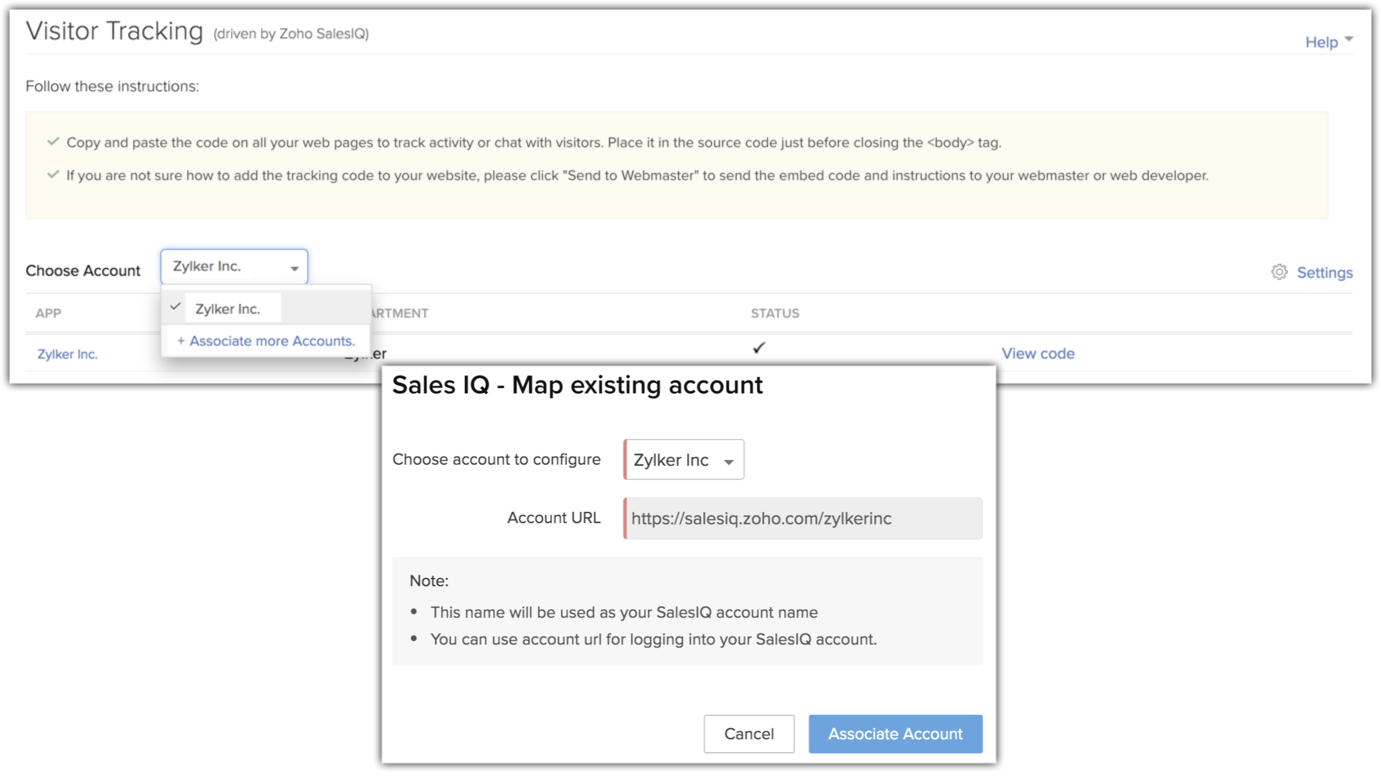
Task: Click the Visitor Tracking page title
Action: coord(115,32)
